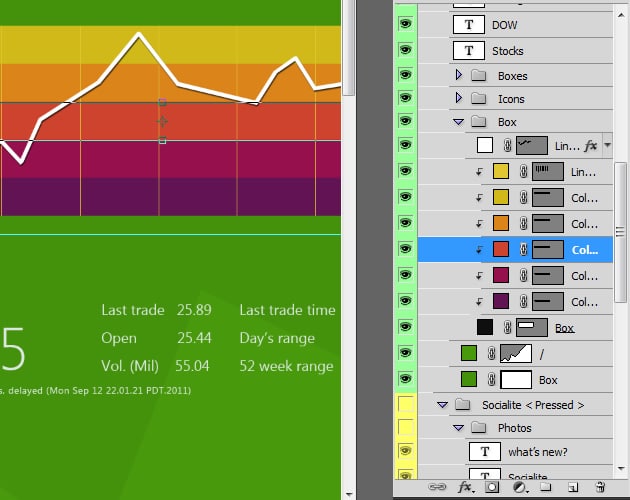This screenshot has width=630, height=500.
Task: Click the folder icon of Photos group
Action: [479, 427]
